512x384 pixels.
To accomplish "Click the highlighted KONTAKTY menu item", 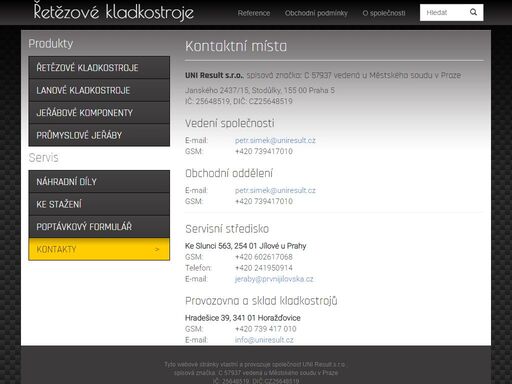I will (x=99, y=249).
